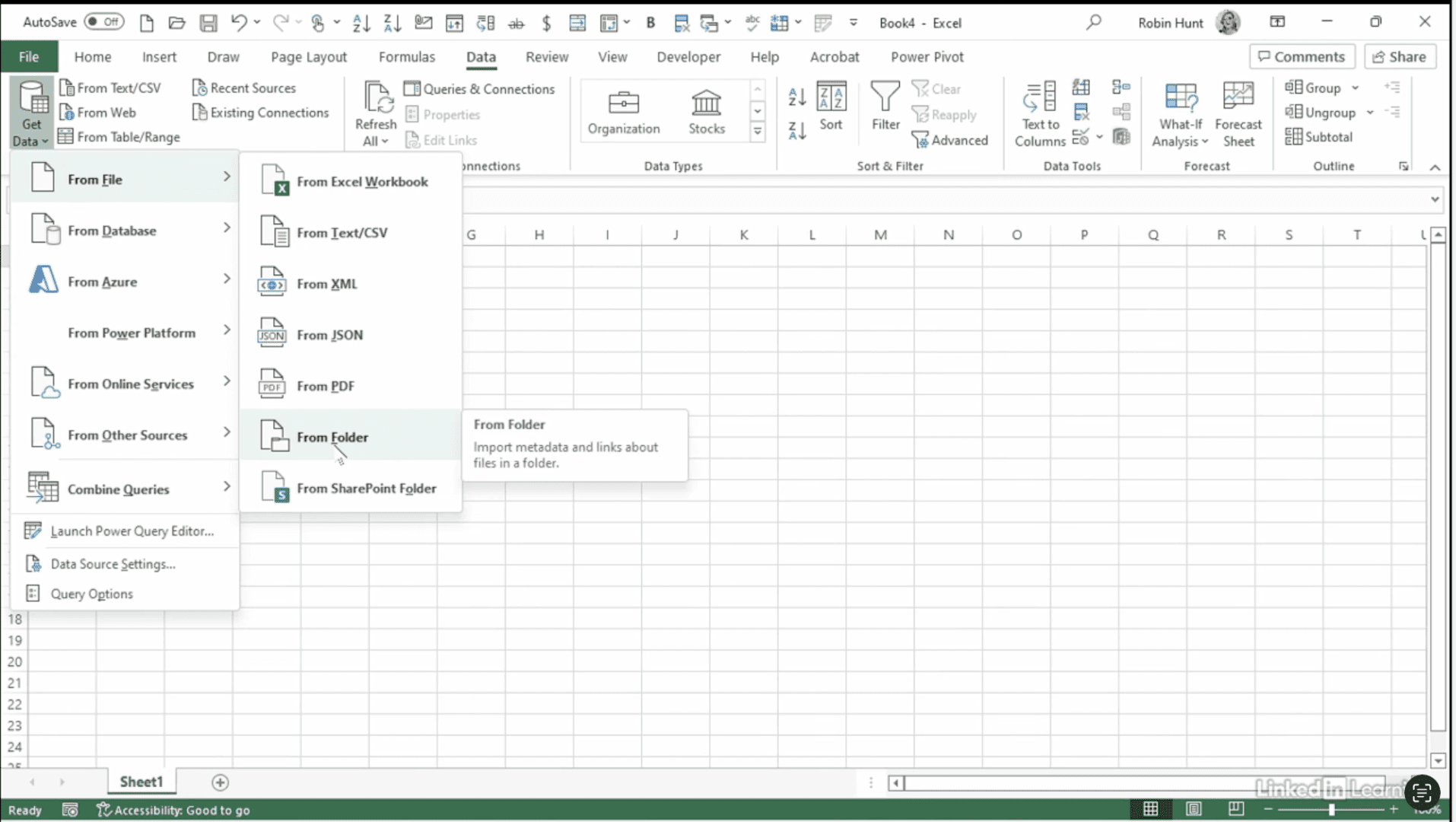Click the Comments button
Screen dimensions: 1456x822
pos(1302,56)
